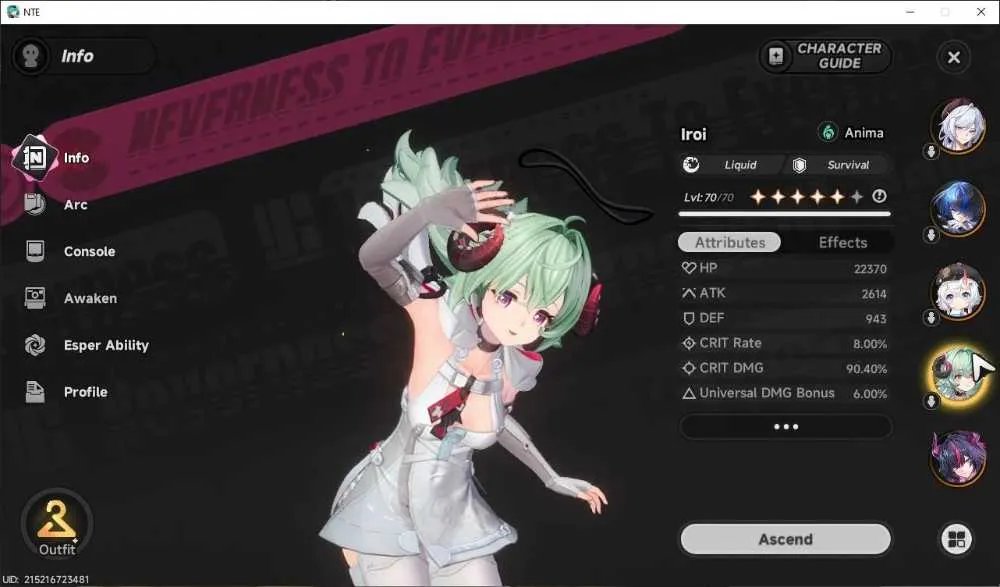Click the Arc sidebar icon

tap(35, 204)
